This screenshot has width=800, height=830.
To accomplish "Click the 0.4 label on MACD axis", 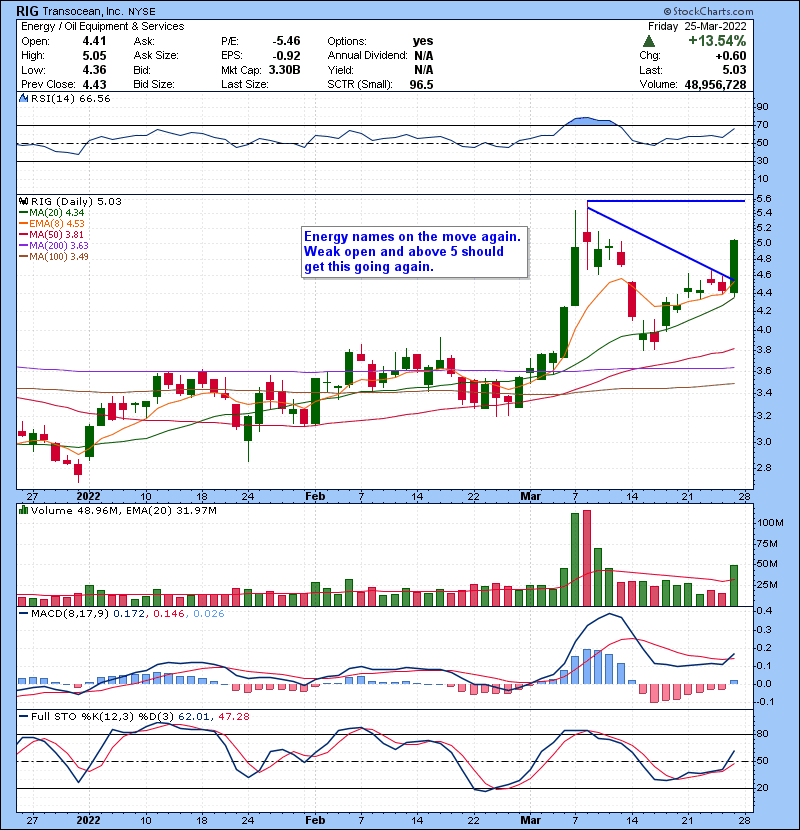I will (x=765, y=611).
